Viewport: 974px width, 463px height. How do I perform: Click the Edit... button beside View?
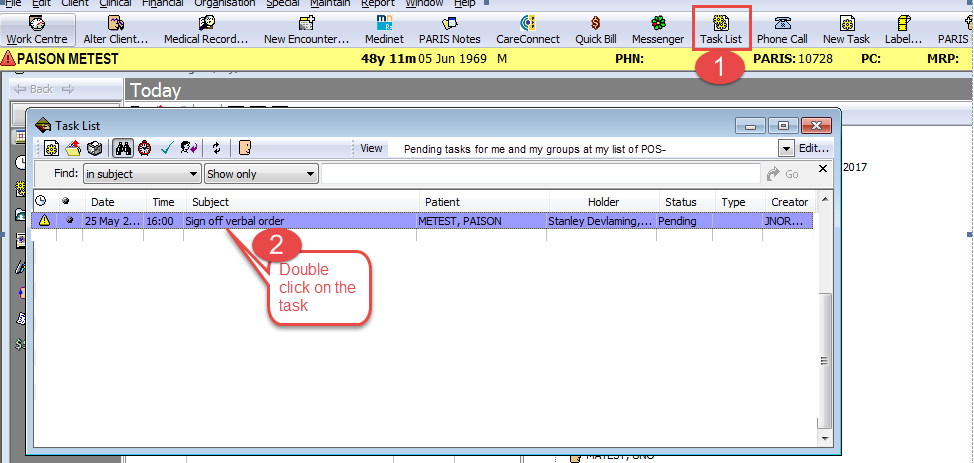[x=813, y=149]
